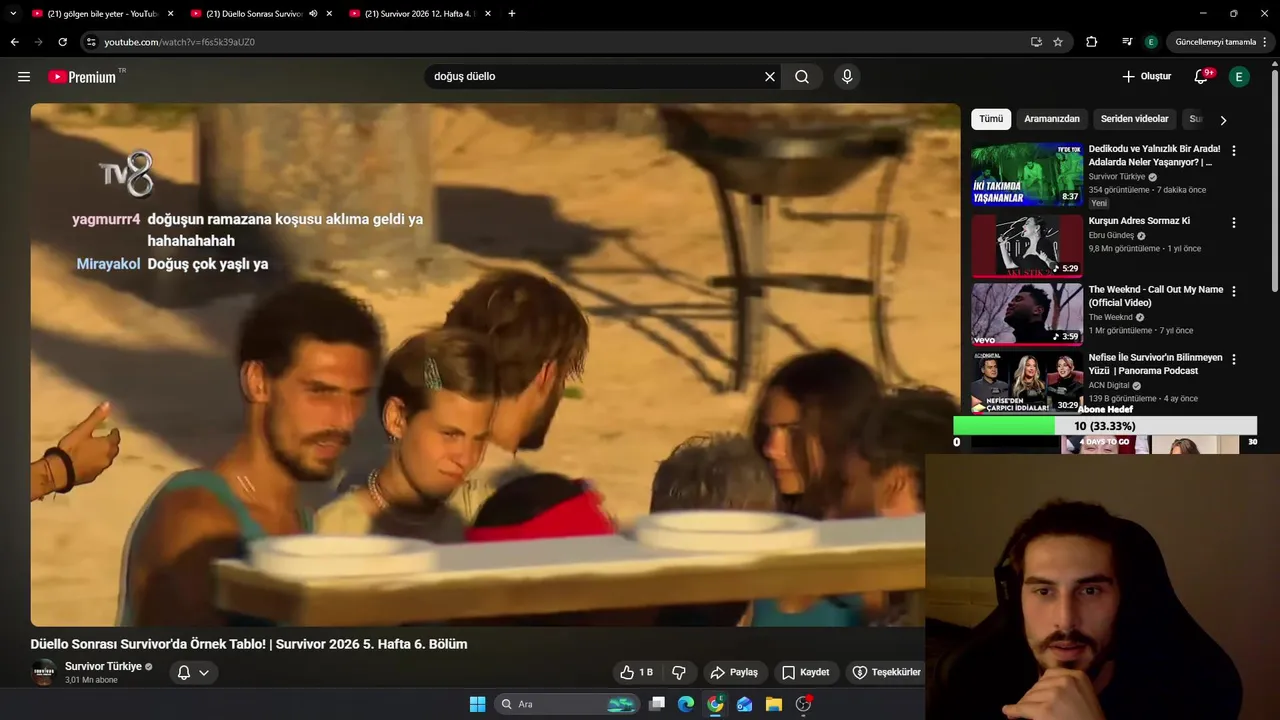Screen dimensions: 1280x720
Task: Open the YouTube guide hamburger menu
Action: click(24, 77)
